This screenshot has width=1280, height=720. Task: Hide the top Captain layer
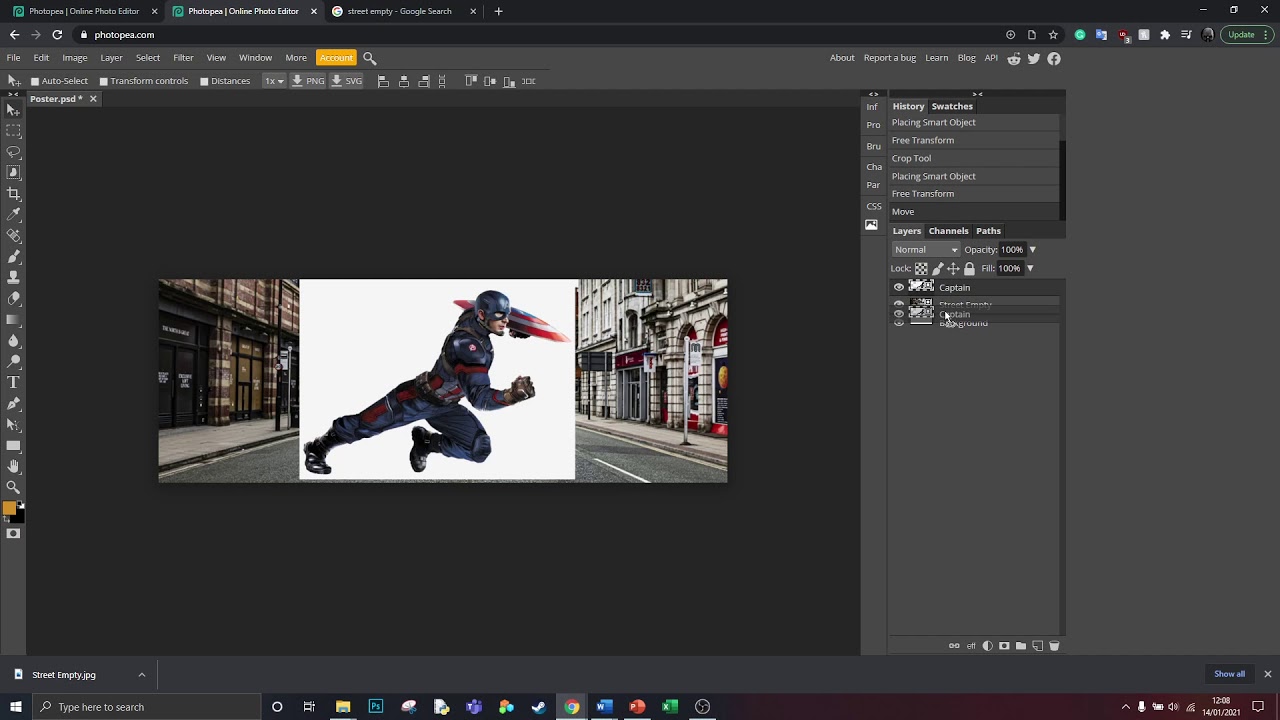(x=898, y=288)
